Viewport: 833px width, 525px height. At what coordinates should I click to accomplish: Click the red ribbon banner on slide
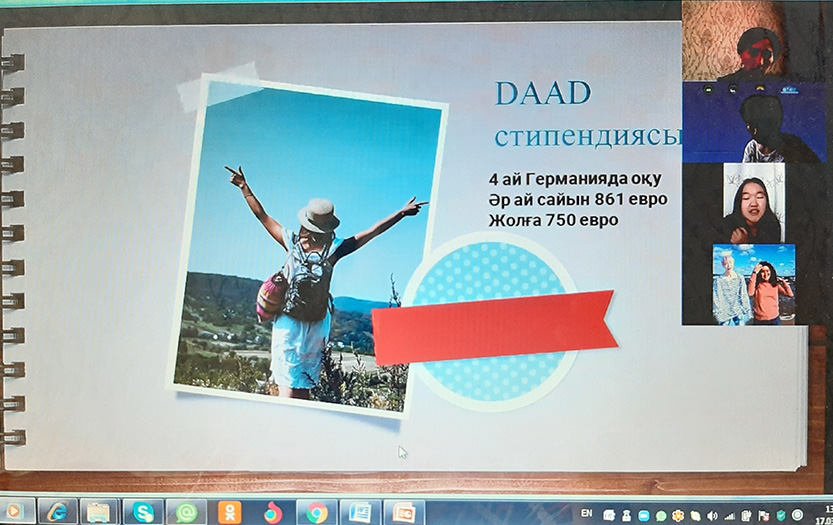[494, 328]
